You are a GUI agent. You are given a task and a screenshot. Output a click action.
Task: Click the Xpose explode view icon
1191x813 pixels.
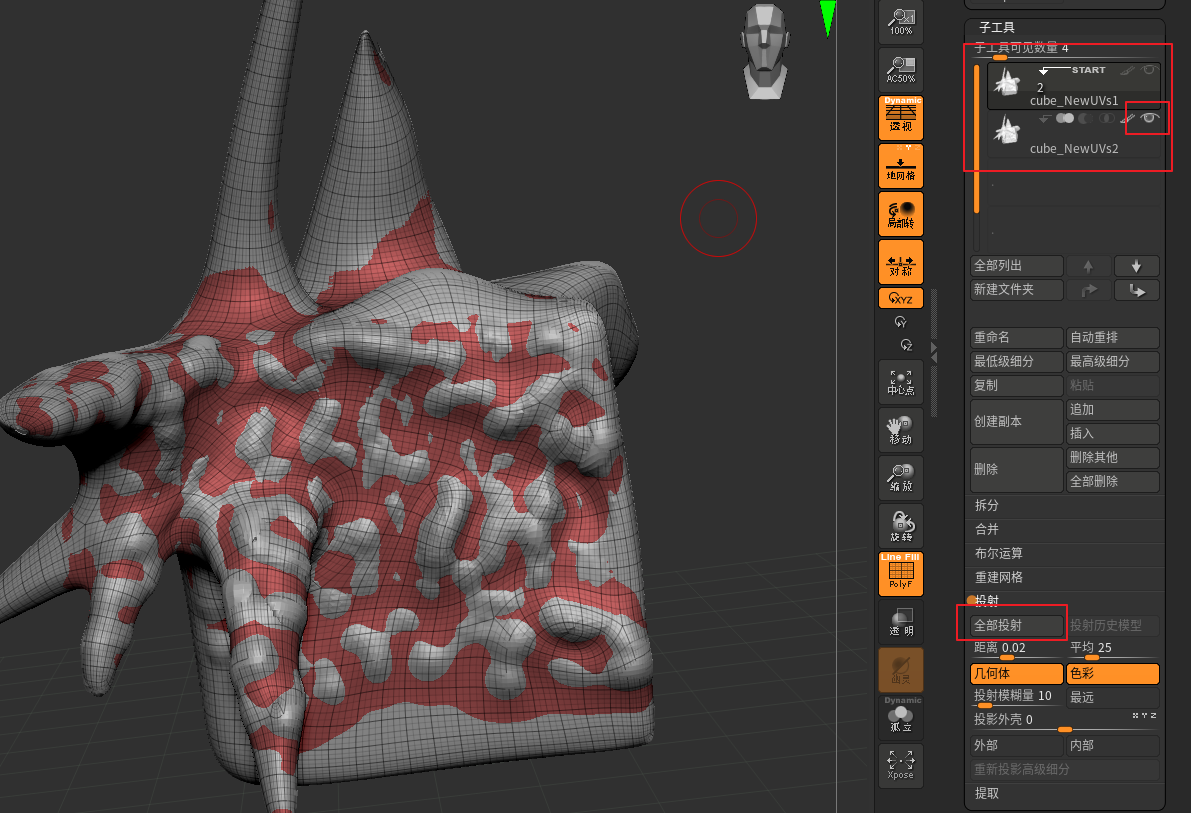[901, 765]
